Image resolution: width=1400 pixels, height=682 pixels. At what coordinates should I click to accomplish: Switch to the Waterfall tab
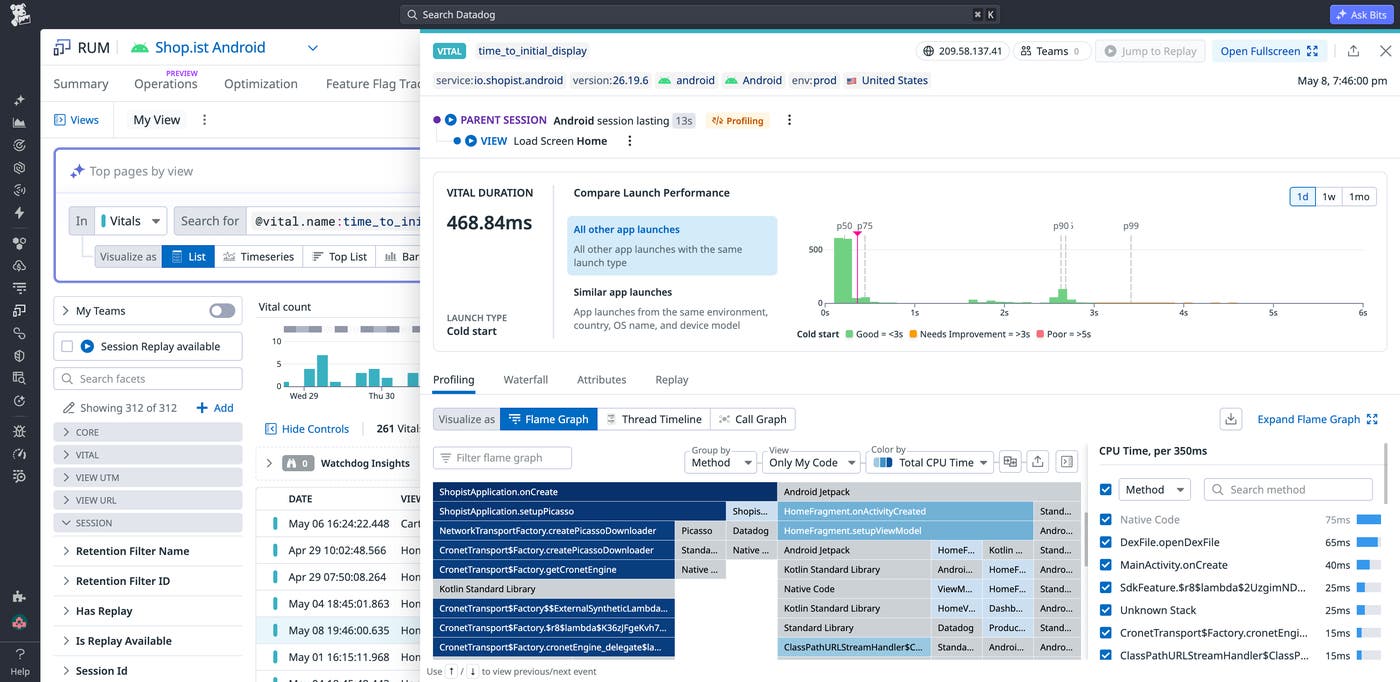(525, 380)
